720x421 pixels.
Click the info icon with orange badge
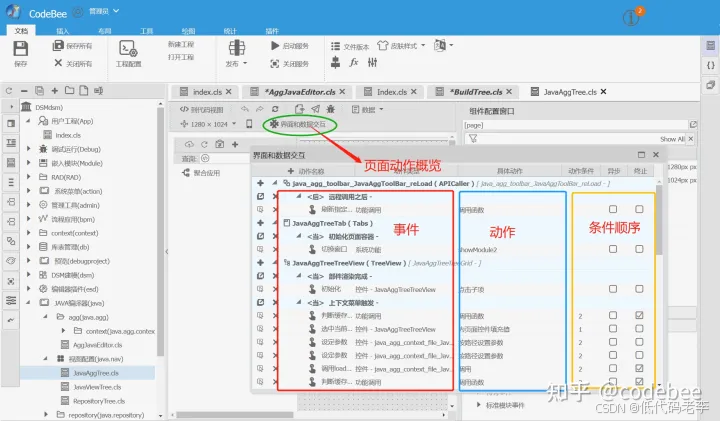(632, 17)
